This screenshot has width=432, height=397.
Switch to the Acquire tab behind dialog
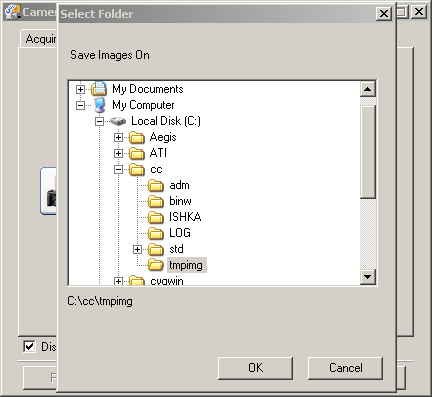point(40,39)
